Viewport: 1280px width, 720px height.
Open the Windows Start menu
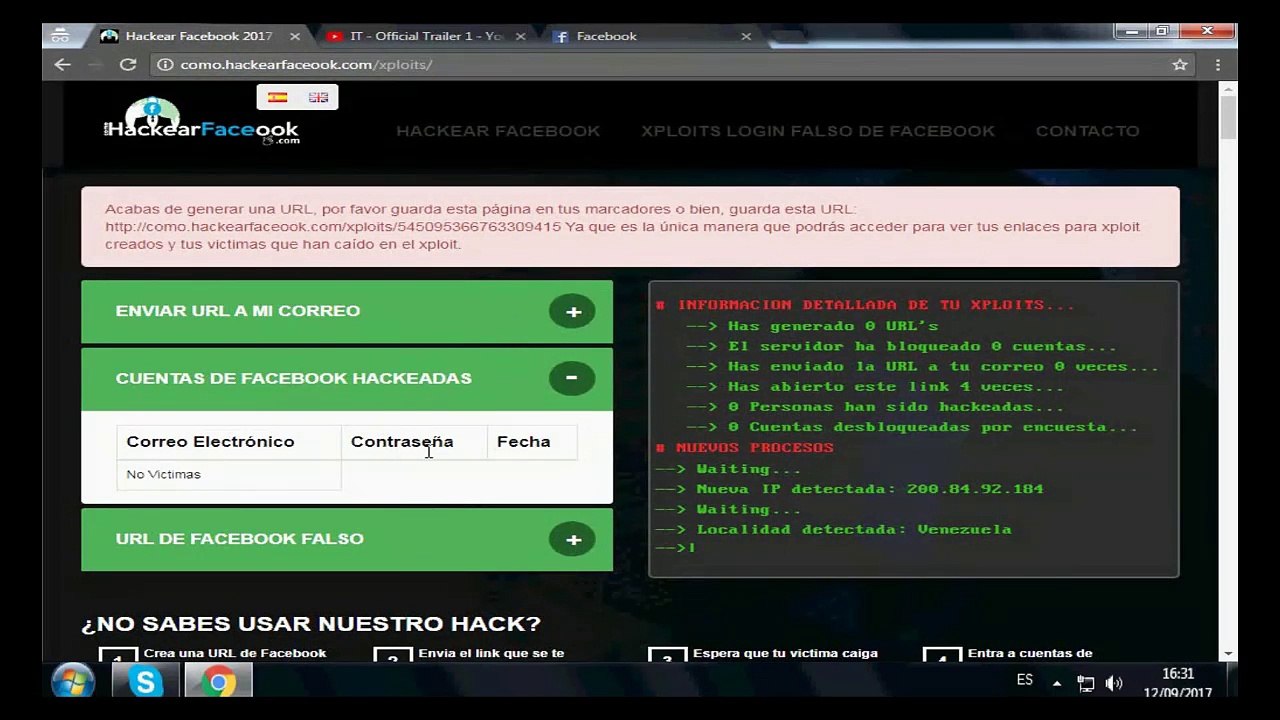(x=73, y=682)
